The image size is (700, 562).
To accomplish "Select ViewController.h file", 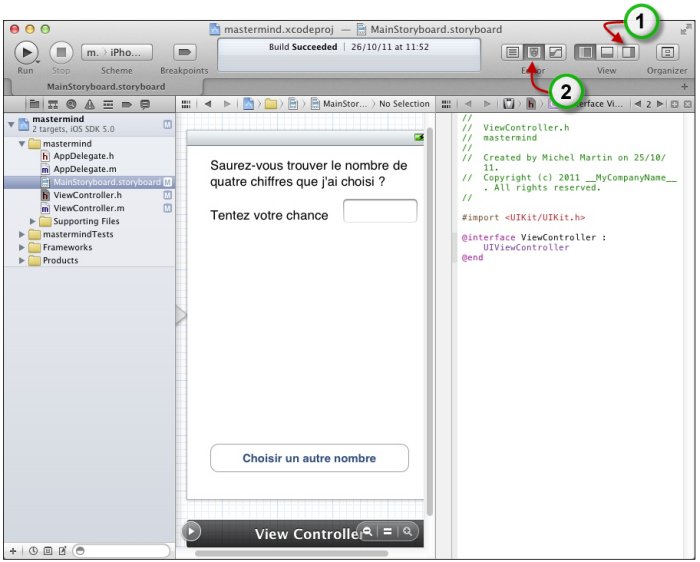I will tap(89, 195).
